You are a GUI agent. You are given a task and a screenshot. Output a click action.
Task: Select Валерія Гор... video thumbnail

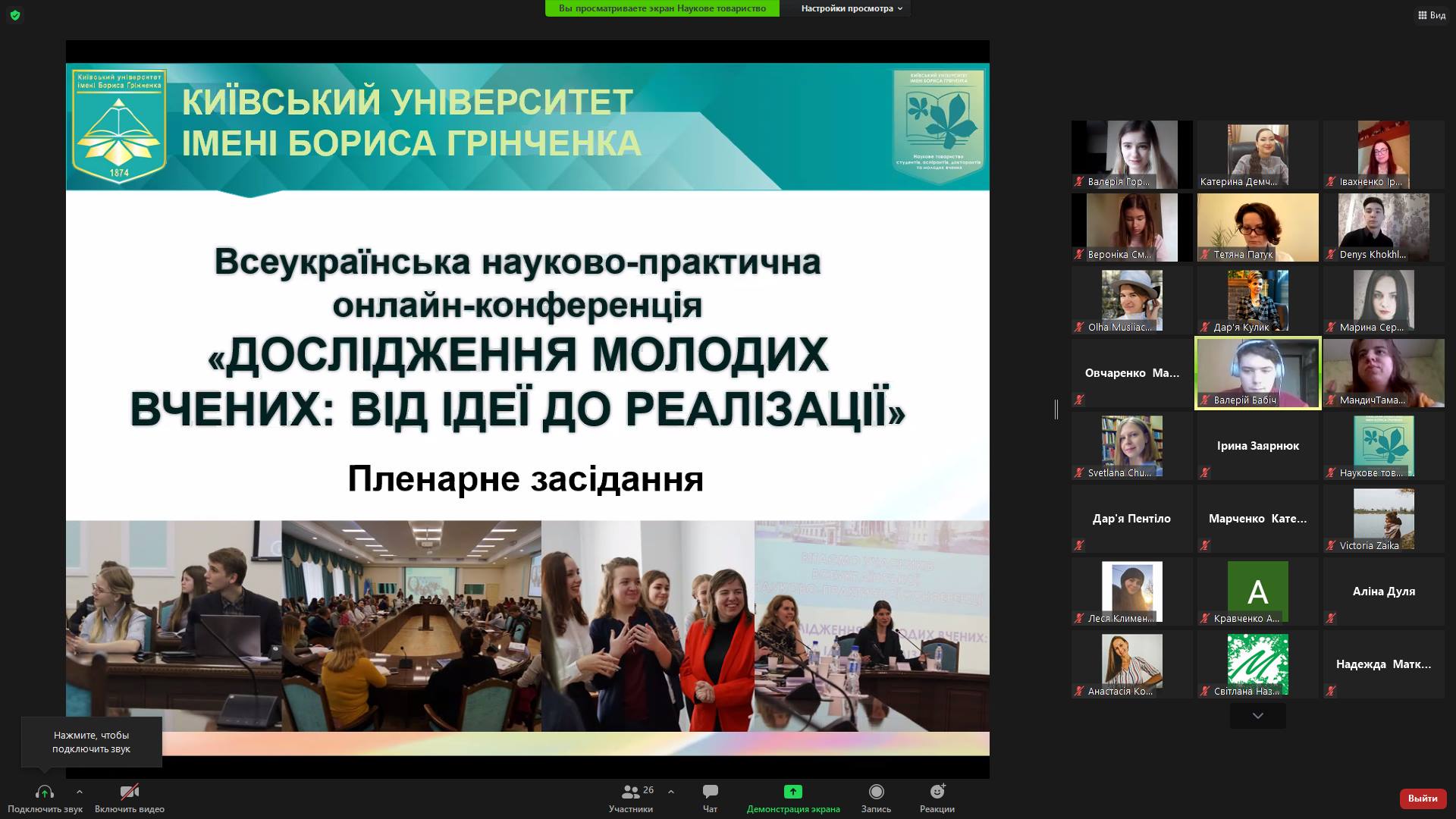coord(1132,155)
